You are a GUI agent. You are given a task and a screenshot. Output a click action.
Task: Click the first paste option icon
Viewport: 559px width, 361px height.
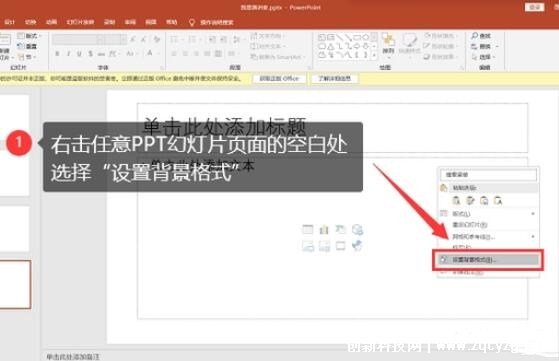[x=456, y=201]
